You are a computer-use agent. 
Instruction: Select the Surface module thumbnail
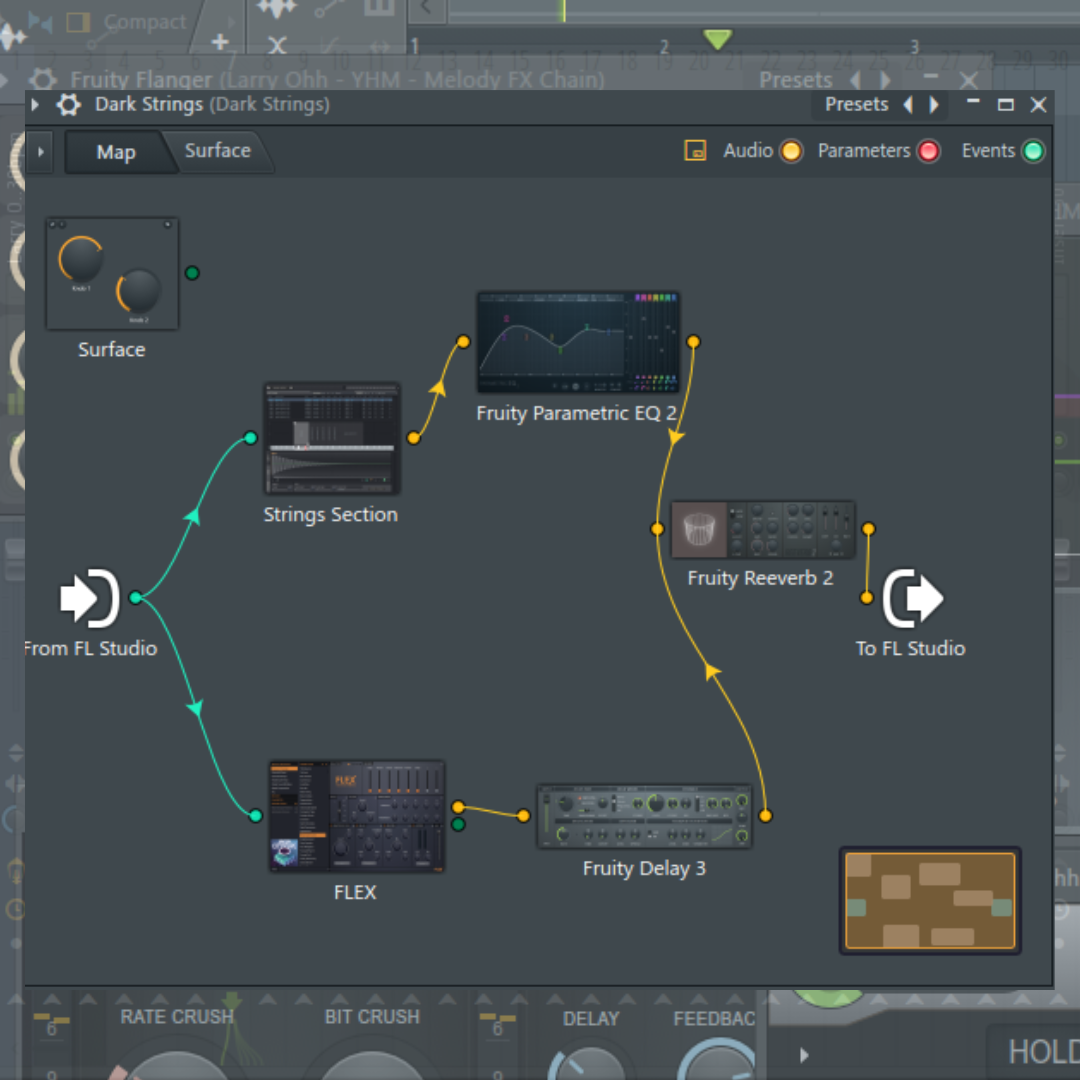112,273
